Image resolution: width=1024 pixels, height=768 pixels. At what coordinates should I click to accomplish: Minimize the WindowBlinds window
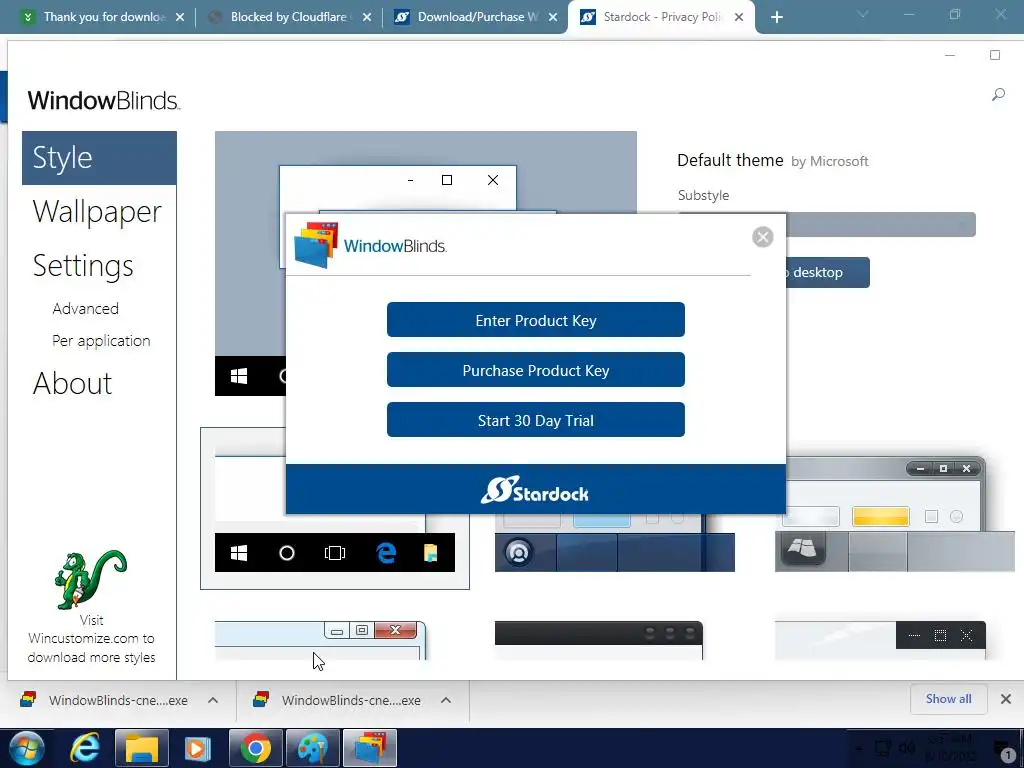point(950,56)
